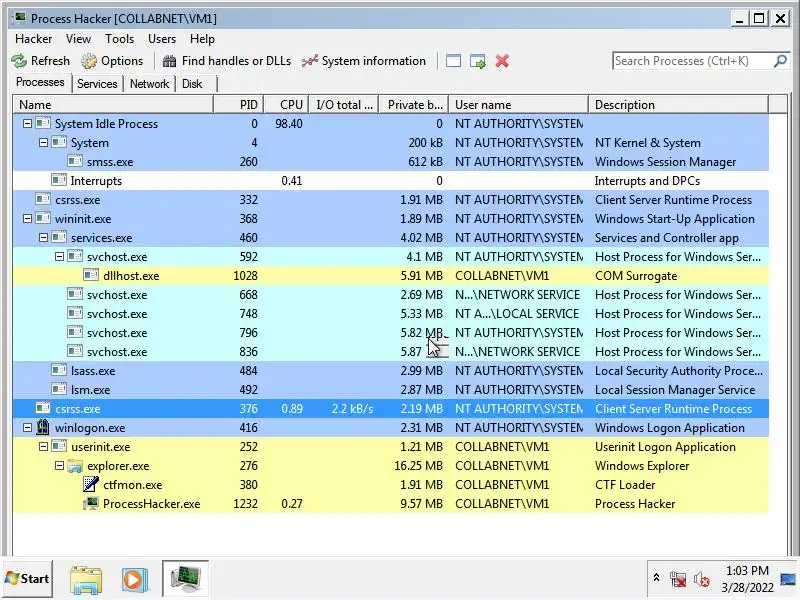The image size is (800, 600).
Task: Select svchost.exe with PID 668
Action: (x=391, y=295)
